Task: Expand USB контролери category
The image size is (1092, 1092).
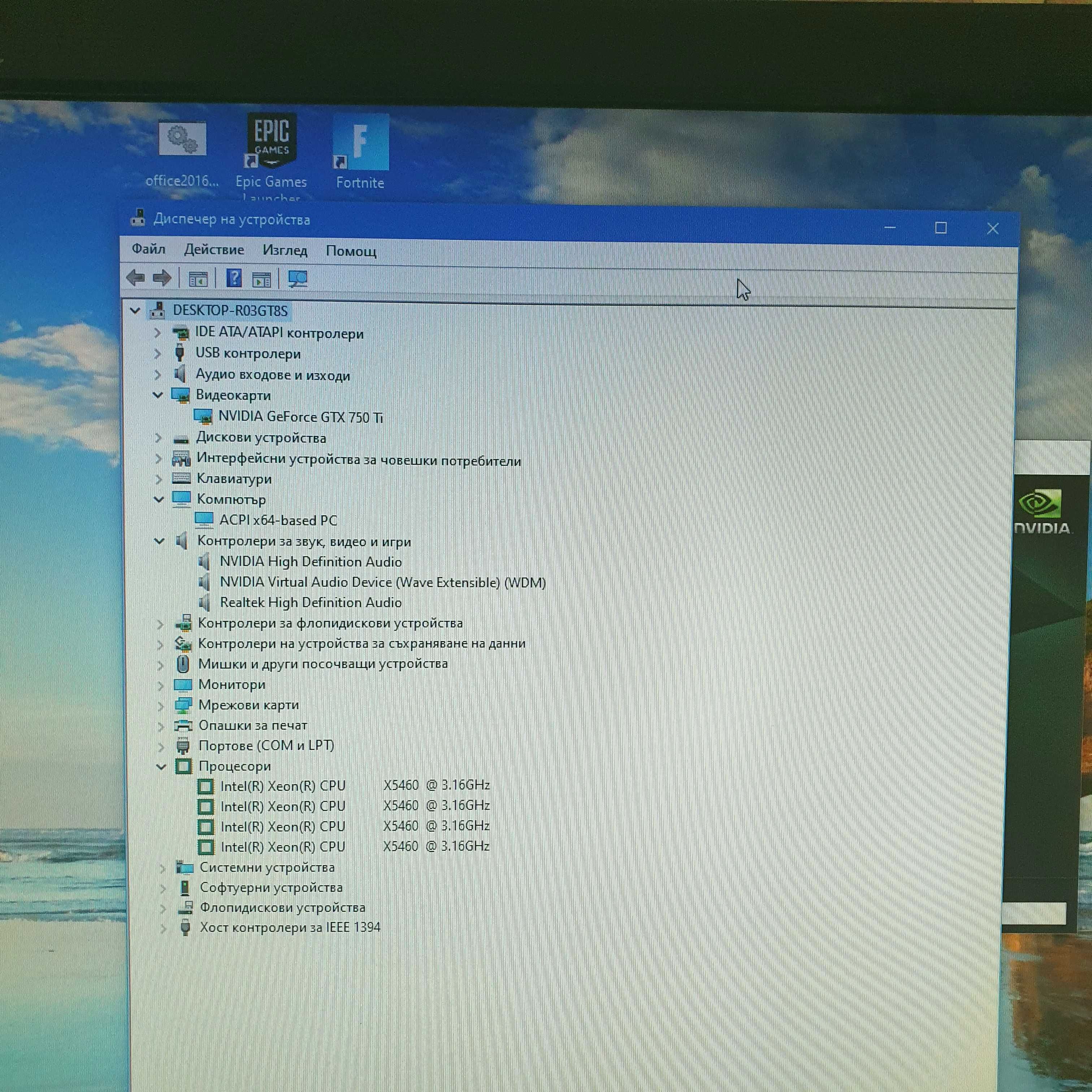Action: point(158,353)
